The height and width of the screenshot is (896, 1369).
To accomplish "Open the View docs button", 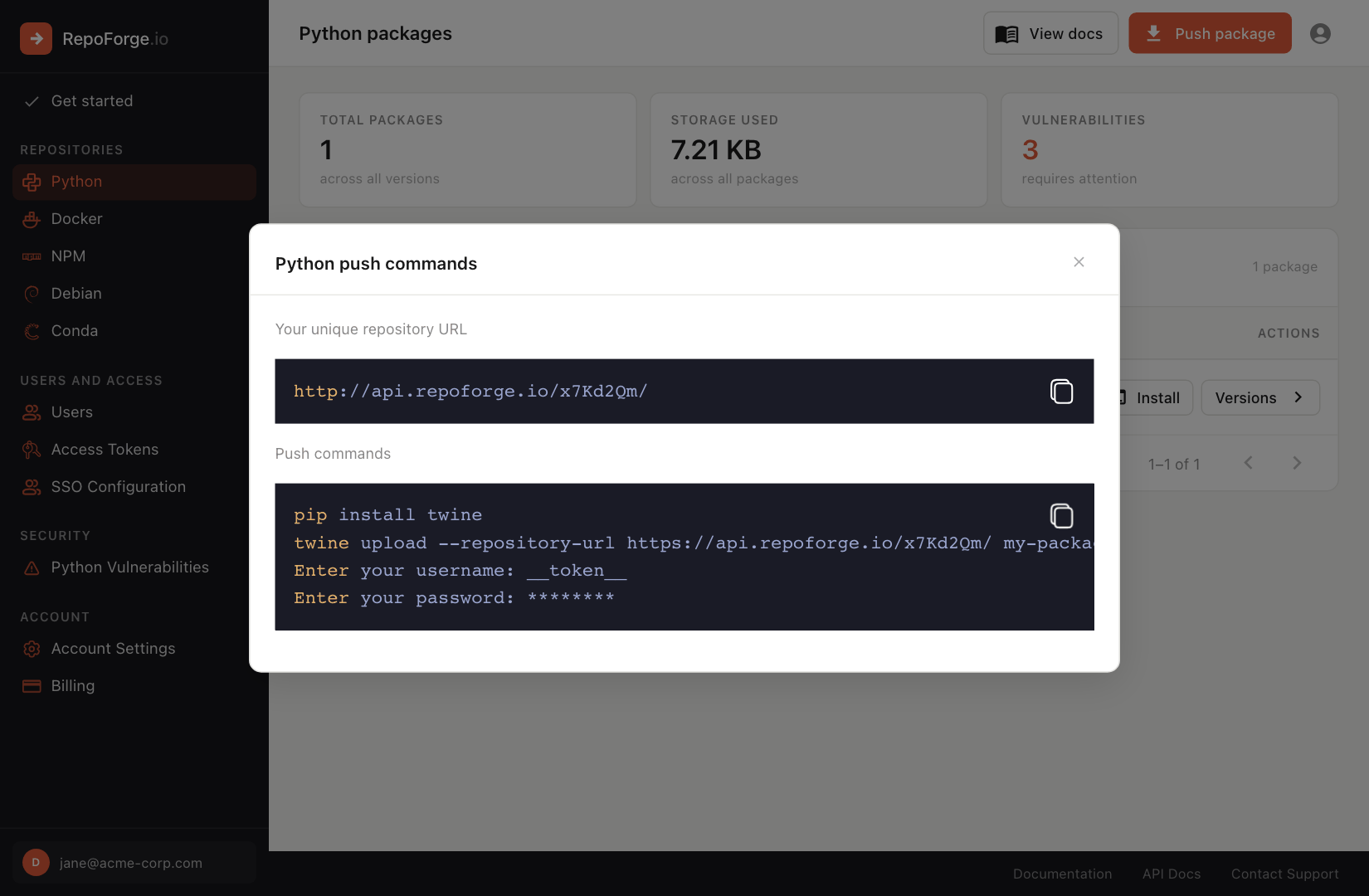I will click(1050, 33).
